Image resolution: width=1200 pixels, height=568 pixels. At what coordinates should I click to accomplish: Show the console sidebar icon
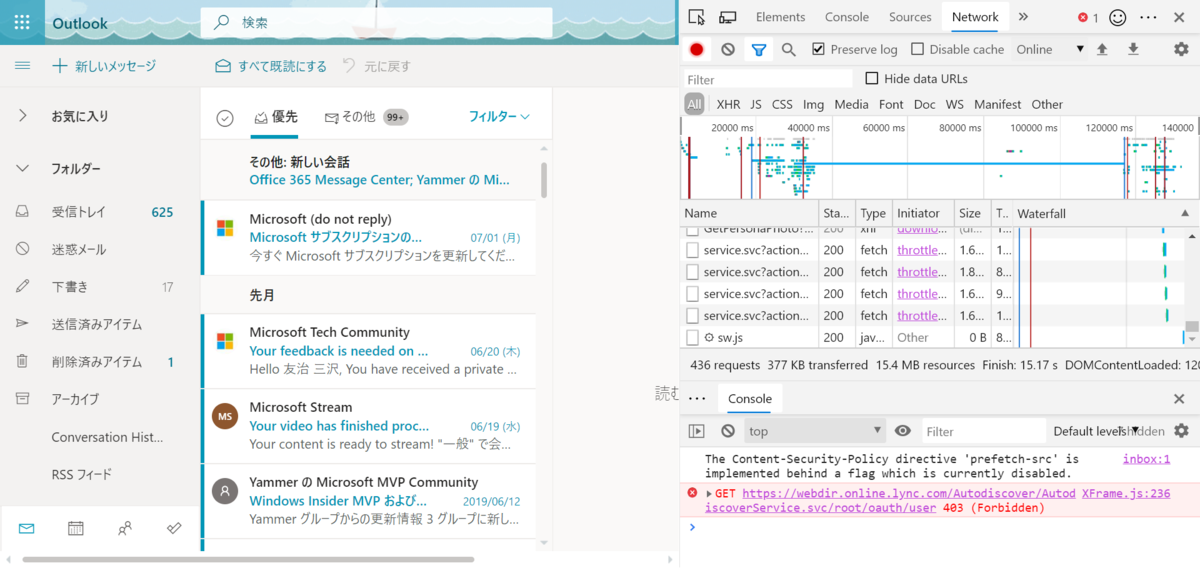click(697, 431)
